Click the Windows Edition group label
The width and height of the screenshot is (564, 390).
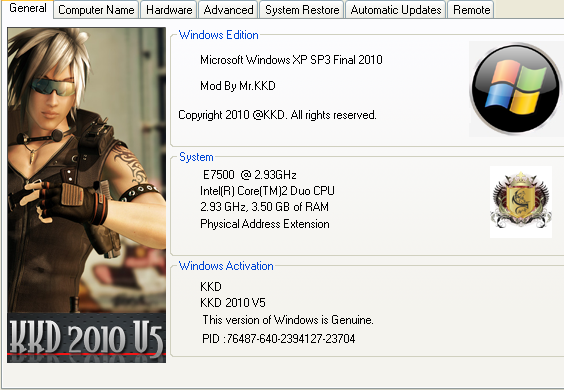tap(219, 35)
